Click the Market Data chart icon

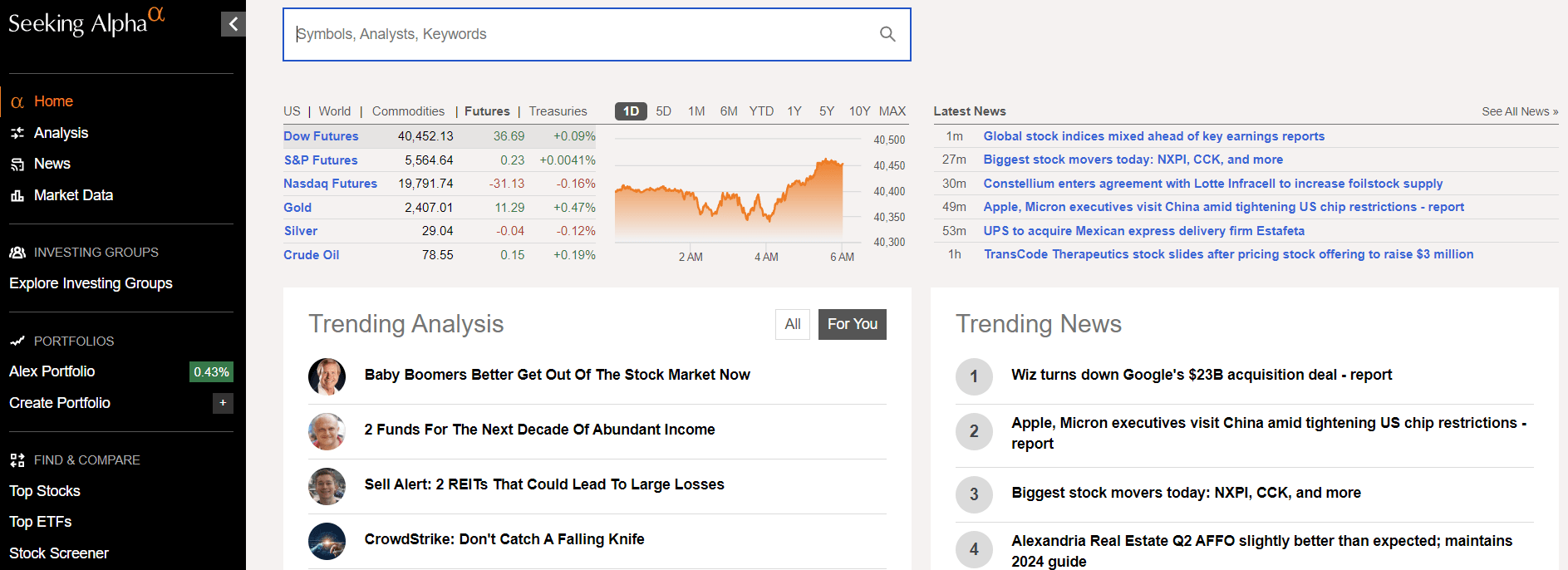17,195
